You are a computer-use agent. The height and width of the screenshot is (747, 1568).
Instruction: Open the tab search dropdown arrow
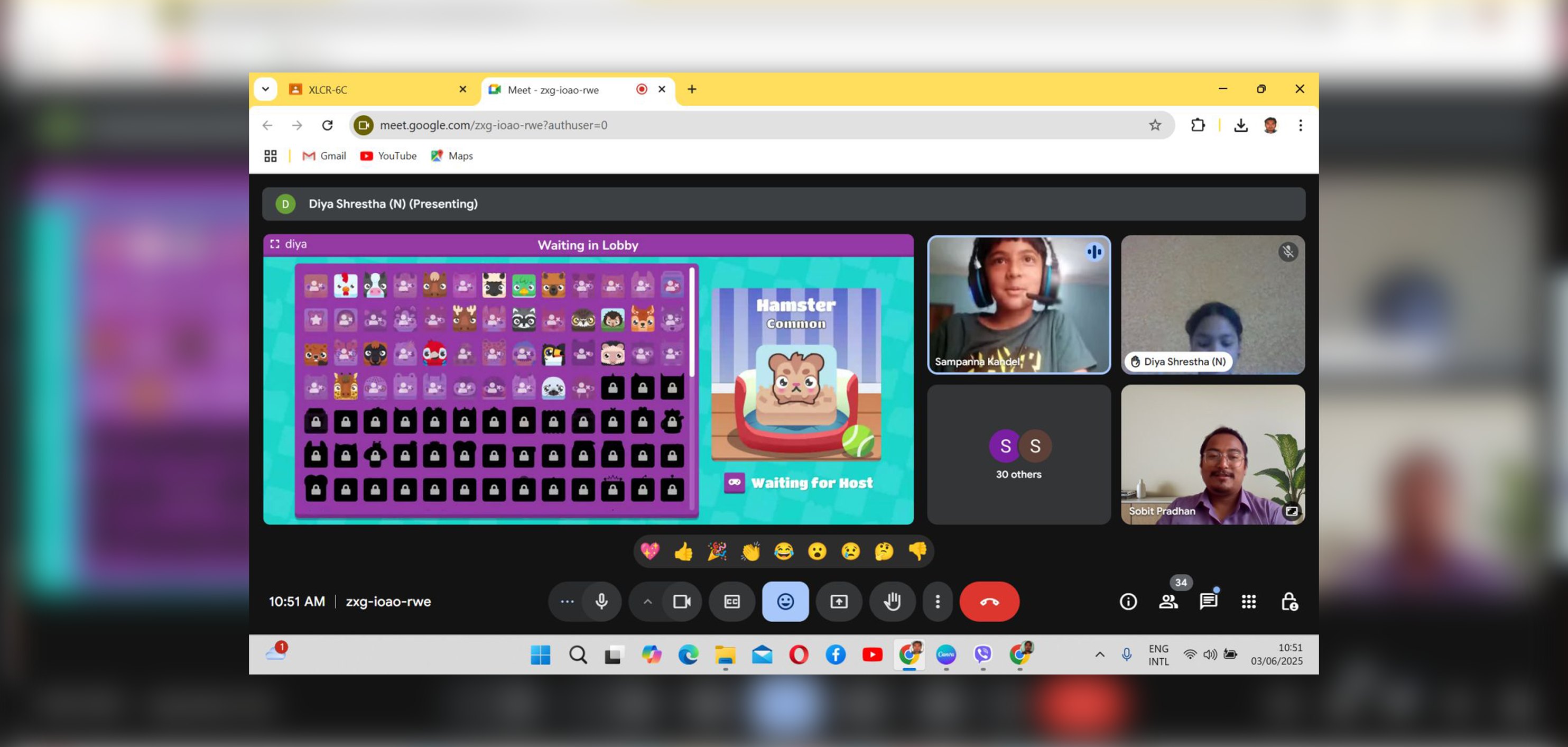coord(265,89)
